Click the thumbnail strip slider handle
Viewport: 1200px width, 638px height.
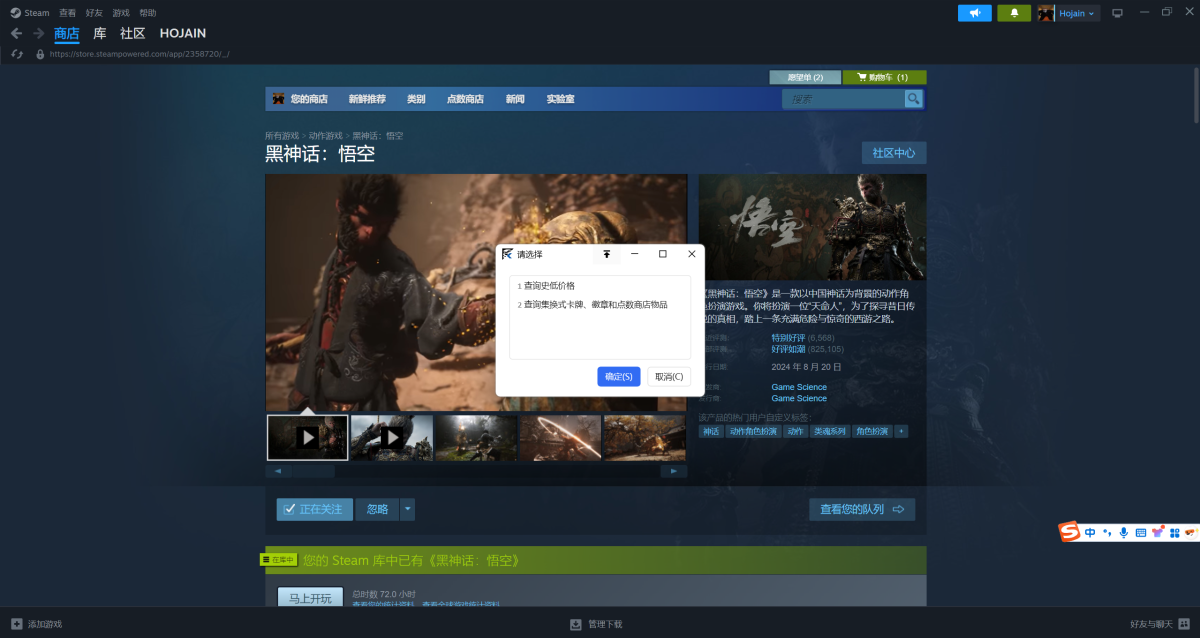[x=315, y=471]
